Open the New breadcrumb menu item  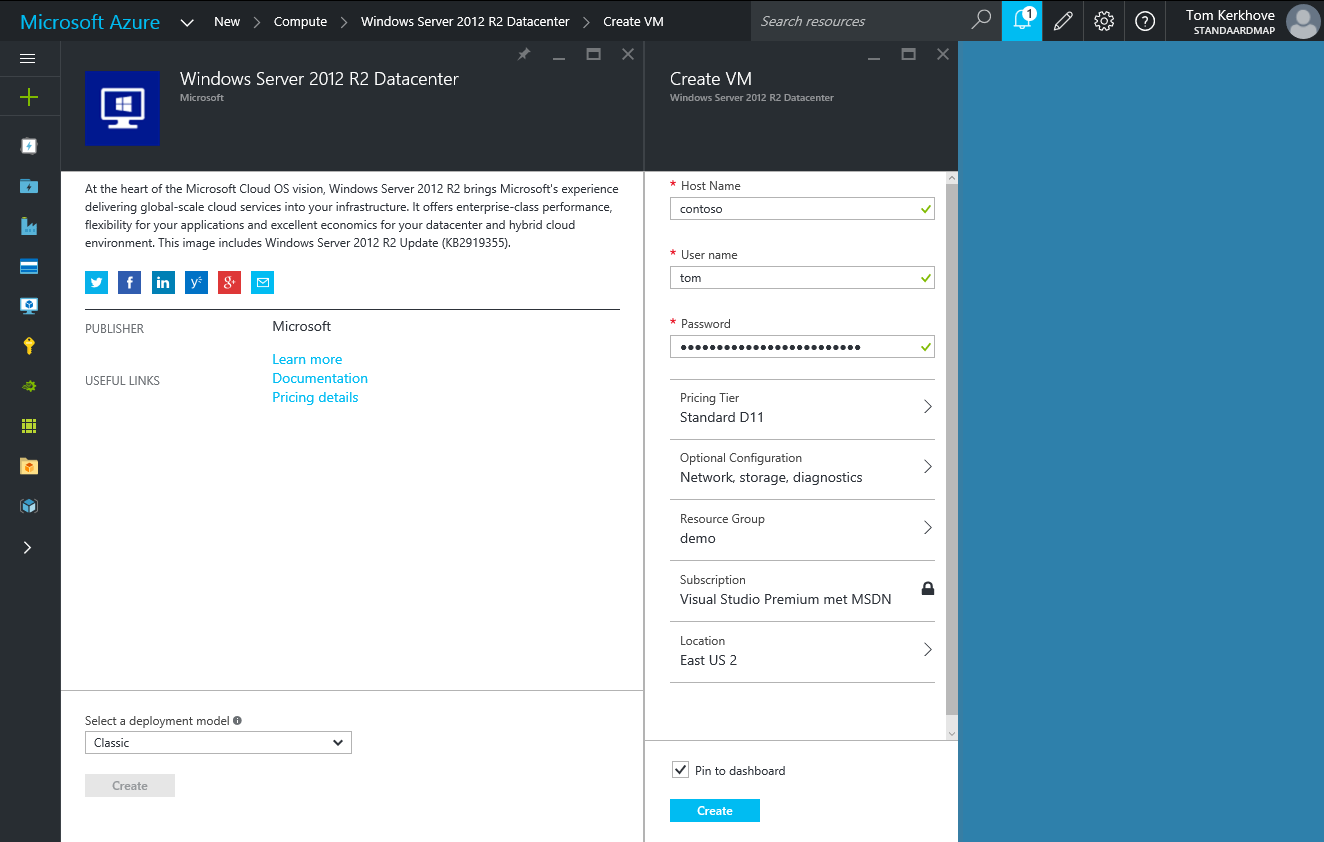pos(227,20)
